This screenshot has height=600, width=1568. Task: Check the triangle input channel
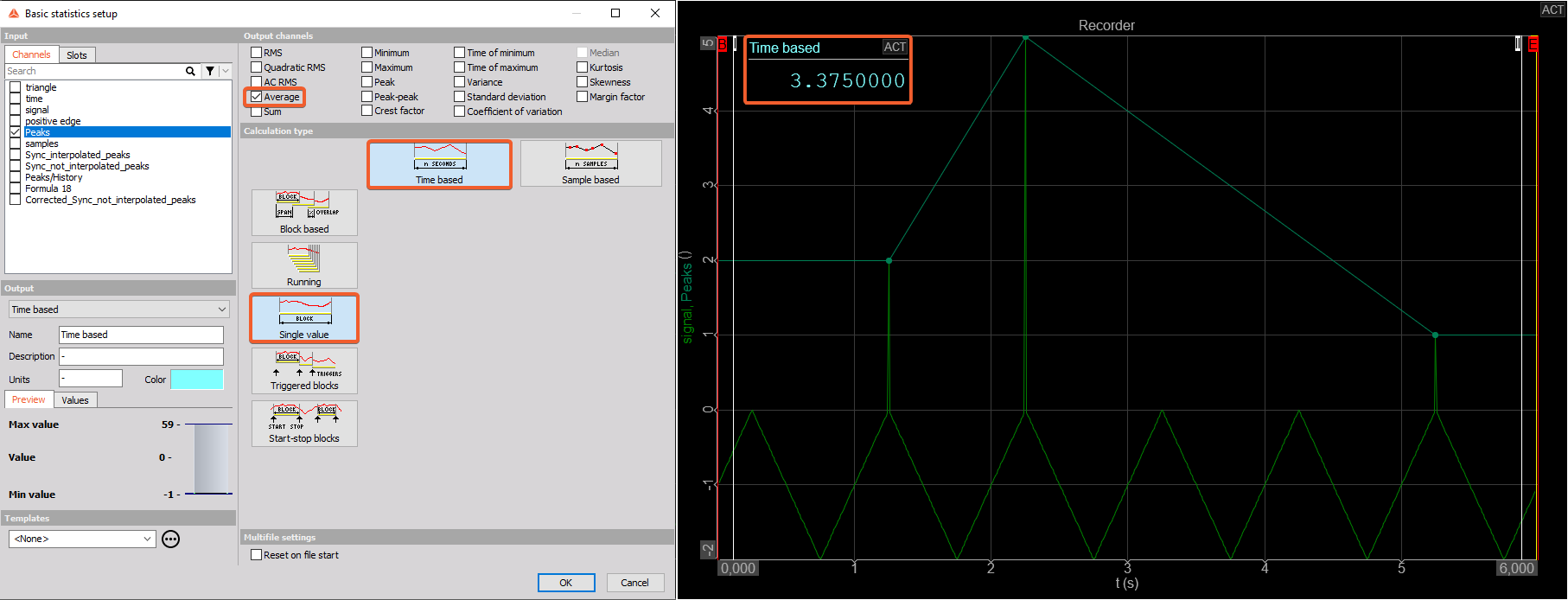pyautogui.click(x=16, y=87)
